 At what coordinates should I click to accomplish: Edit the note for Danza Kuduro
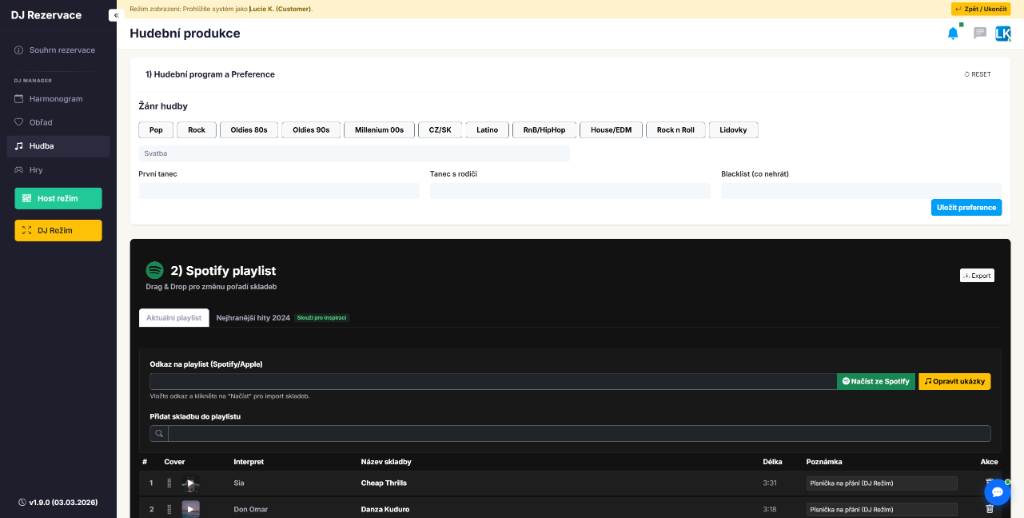click(882, 509)
